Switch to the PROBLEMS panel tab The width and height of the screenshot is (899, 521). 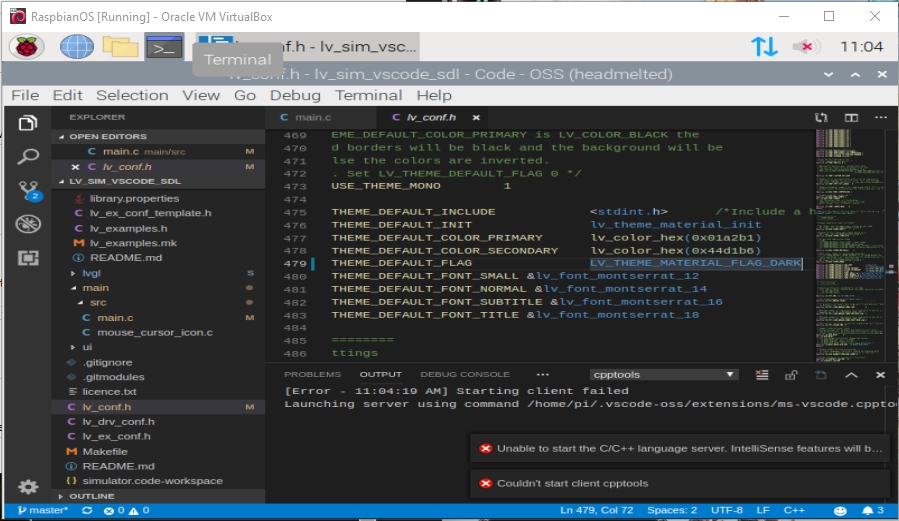(x=313, y=375)
